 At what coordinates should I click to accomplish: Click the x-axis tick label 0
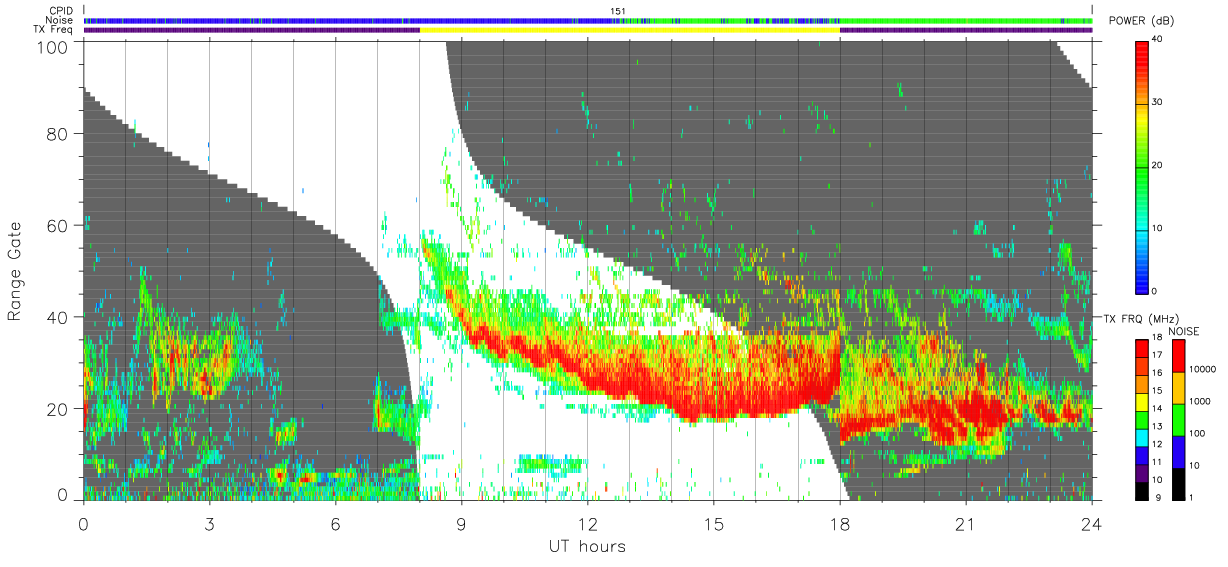[84, 524]
